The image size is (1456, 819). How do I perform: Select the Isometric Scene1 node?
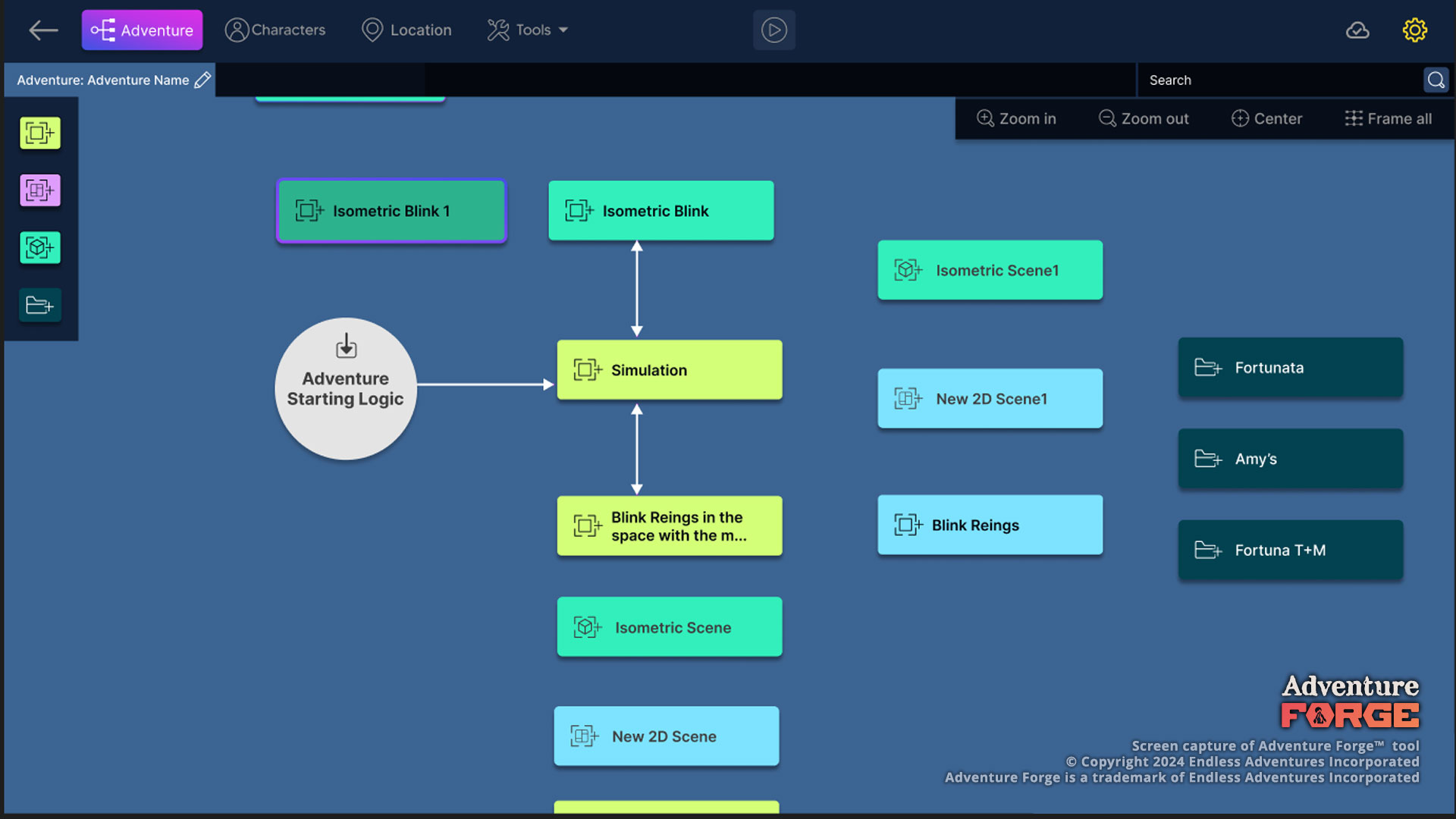(x=990, y=270)
